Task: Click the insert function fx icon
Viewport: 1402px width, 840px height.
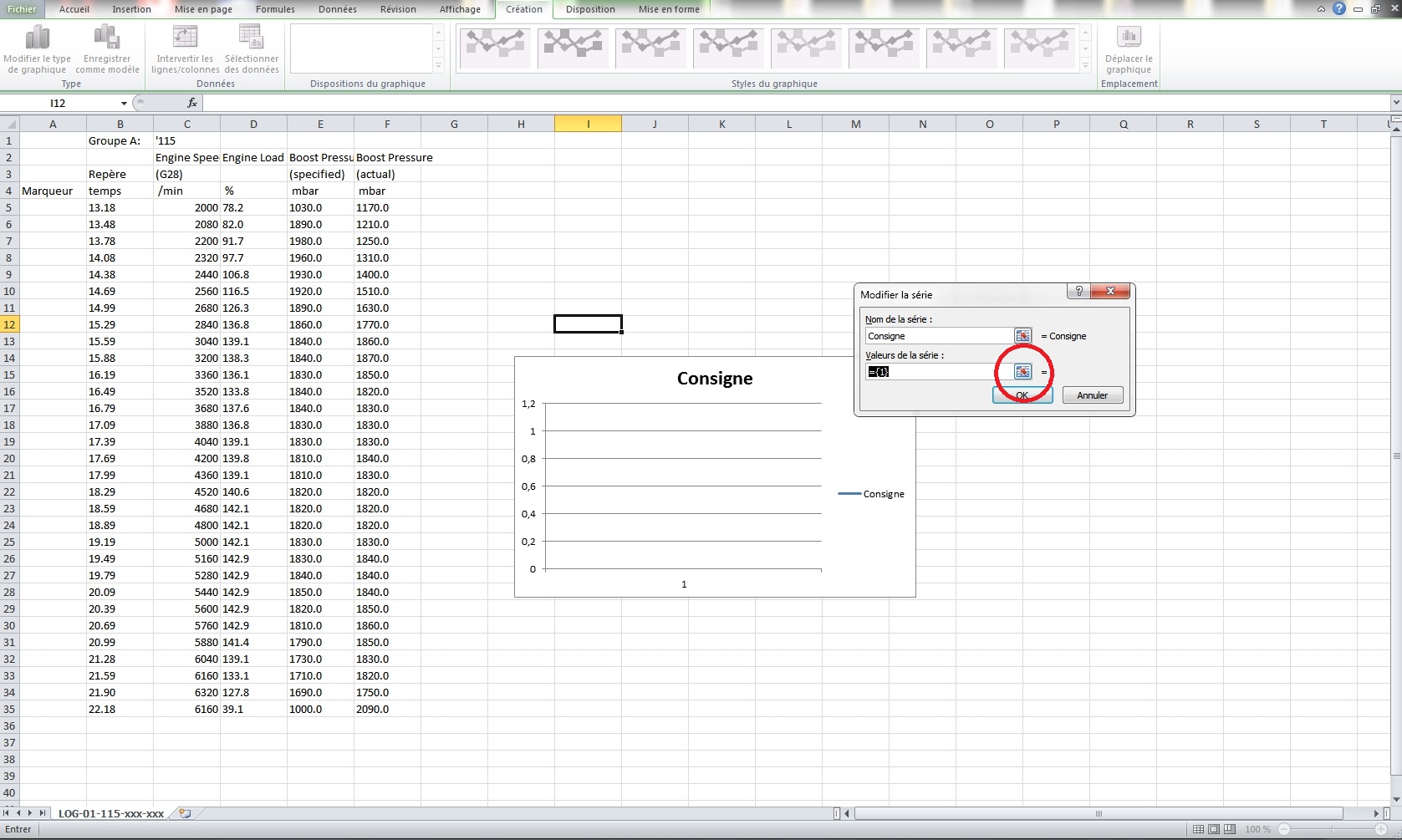Action: (x=192, y=103)
